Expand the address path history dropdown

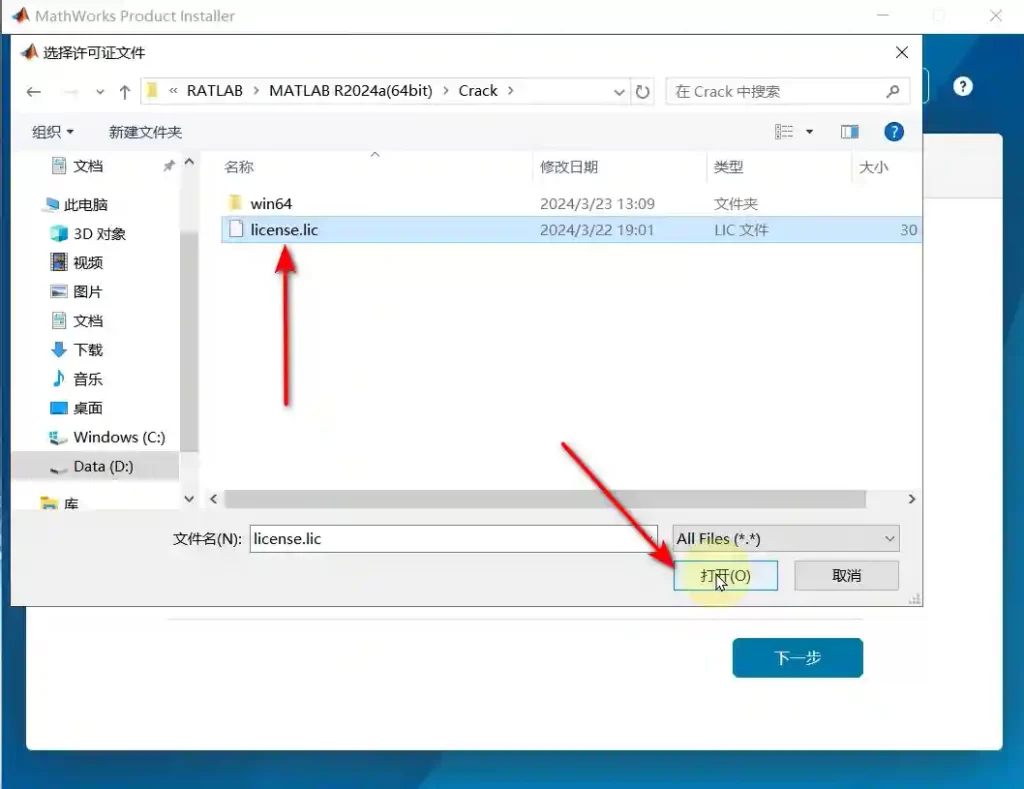click(x=619, y=91)
